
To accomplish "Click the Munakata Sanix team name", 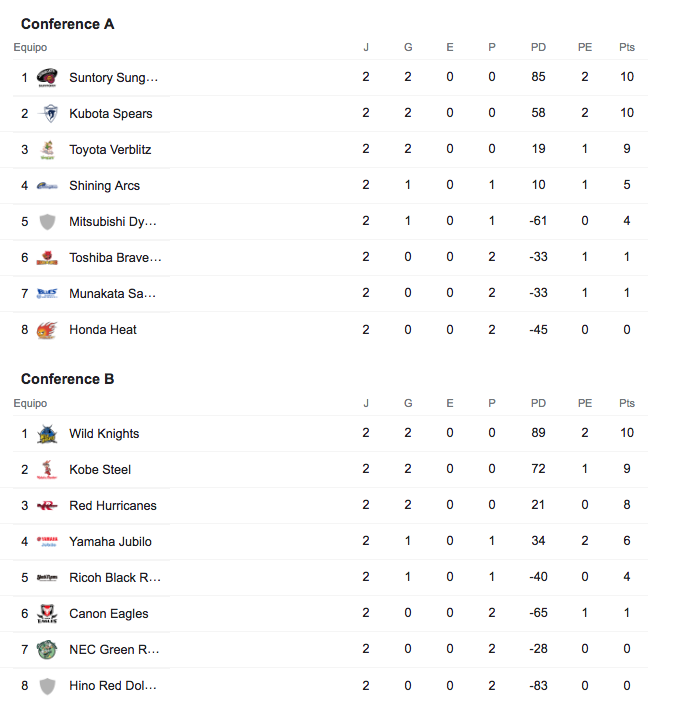I will click(x=112, y=294).
